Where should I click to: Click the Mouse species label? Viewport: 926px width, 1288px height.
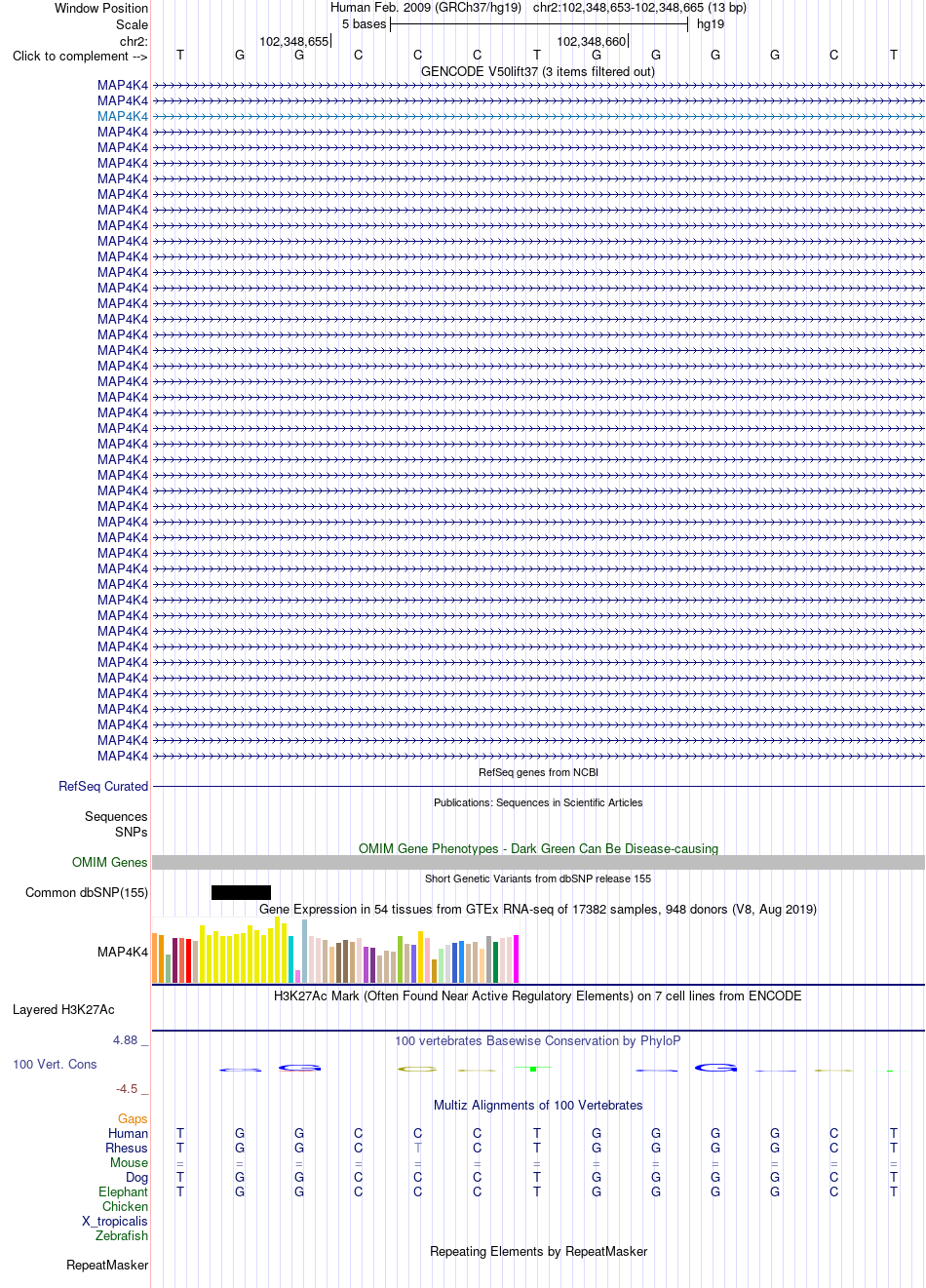[x=129, y=1162]
